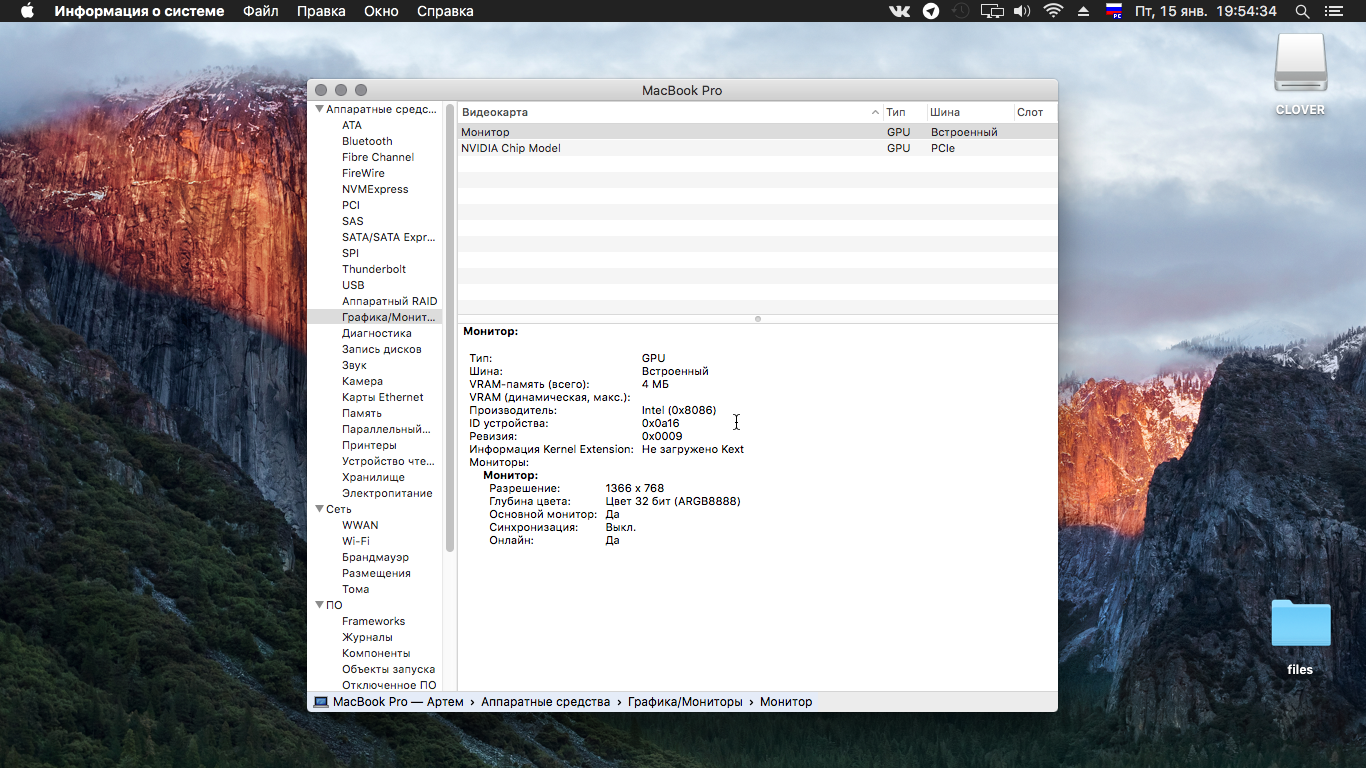Image resolution: width=1366 pixels, height=768 pixels.
Task: Select Bluetooth in the sidebar
Action: coord(367,141)
